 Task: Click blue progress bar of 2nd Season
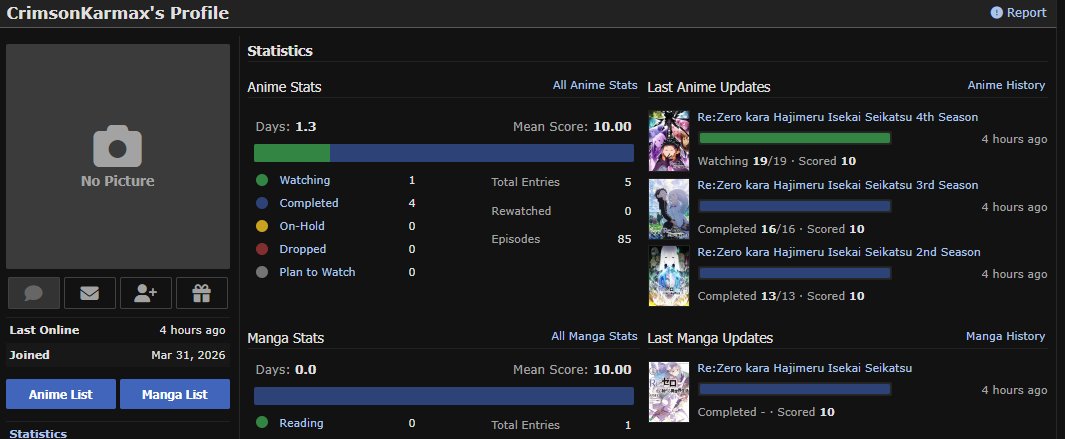click(795, 273)
